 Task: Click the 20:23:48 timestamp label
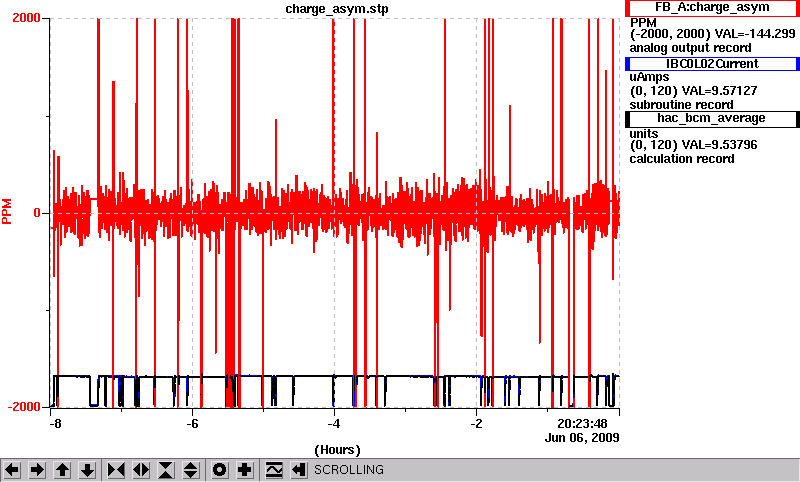[x=582, y=424]
